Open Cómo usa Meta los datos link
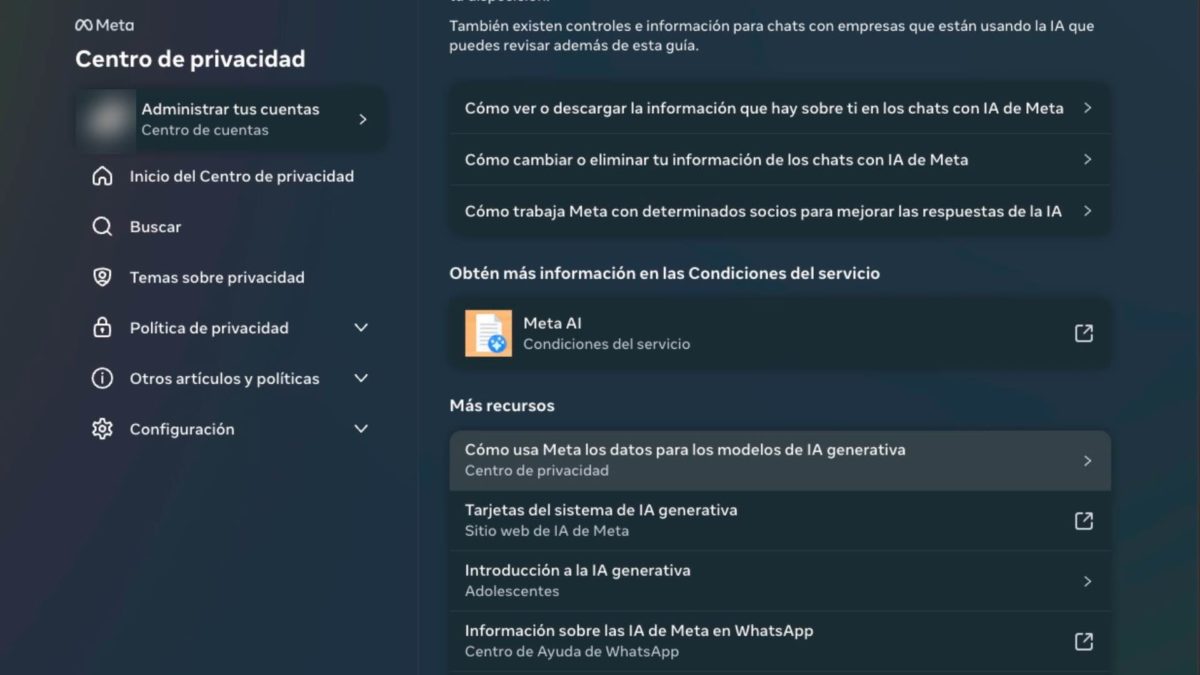The image size is (1200, 675). pos(780,460)
